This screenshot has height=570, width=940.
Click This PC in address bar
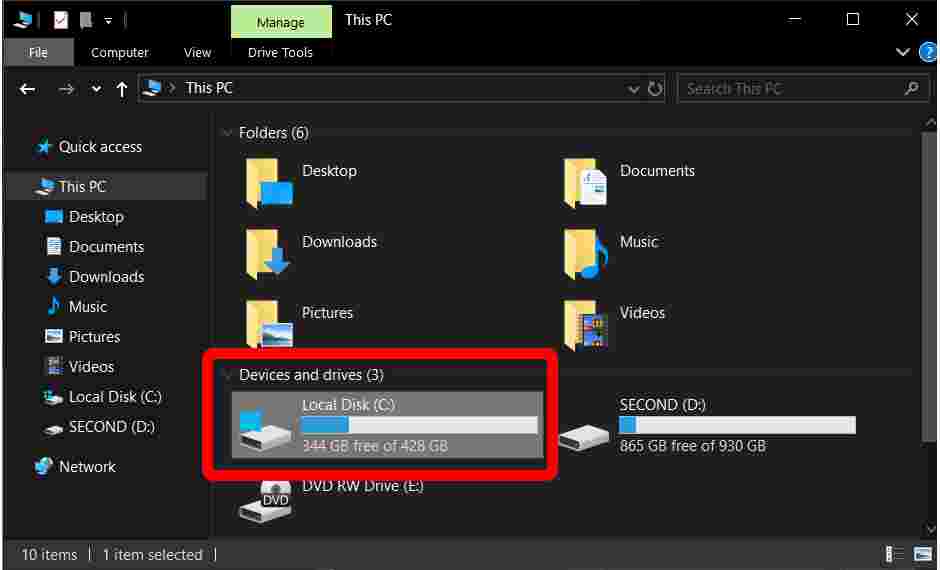coord(209,88)
